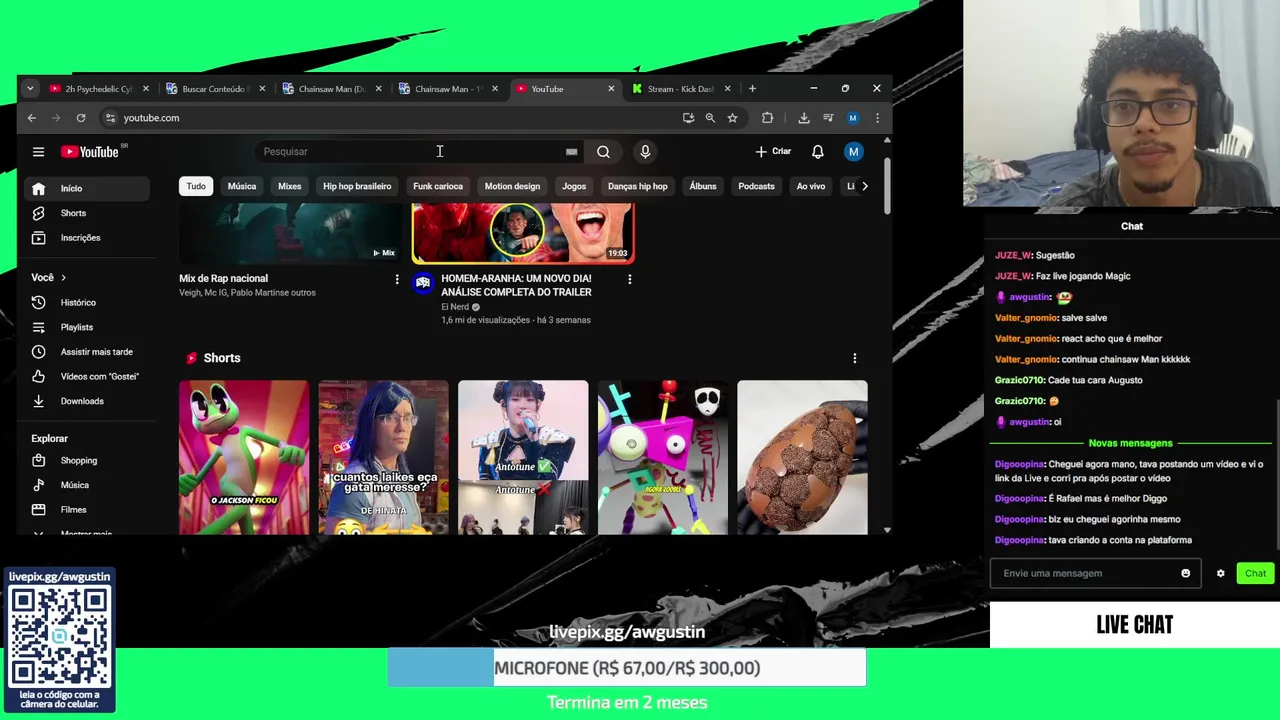This screenshot has width=1280, height=720.
Task: Reload the YouTube page
Action: (x=81, y=118)
